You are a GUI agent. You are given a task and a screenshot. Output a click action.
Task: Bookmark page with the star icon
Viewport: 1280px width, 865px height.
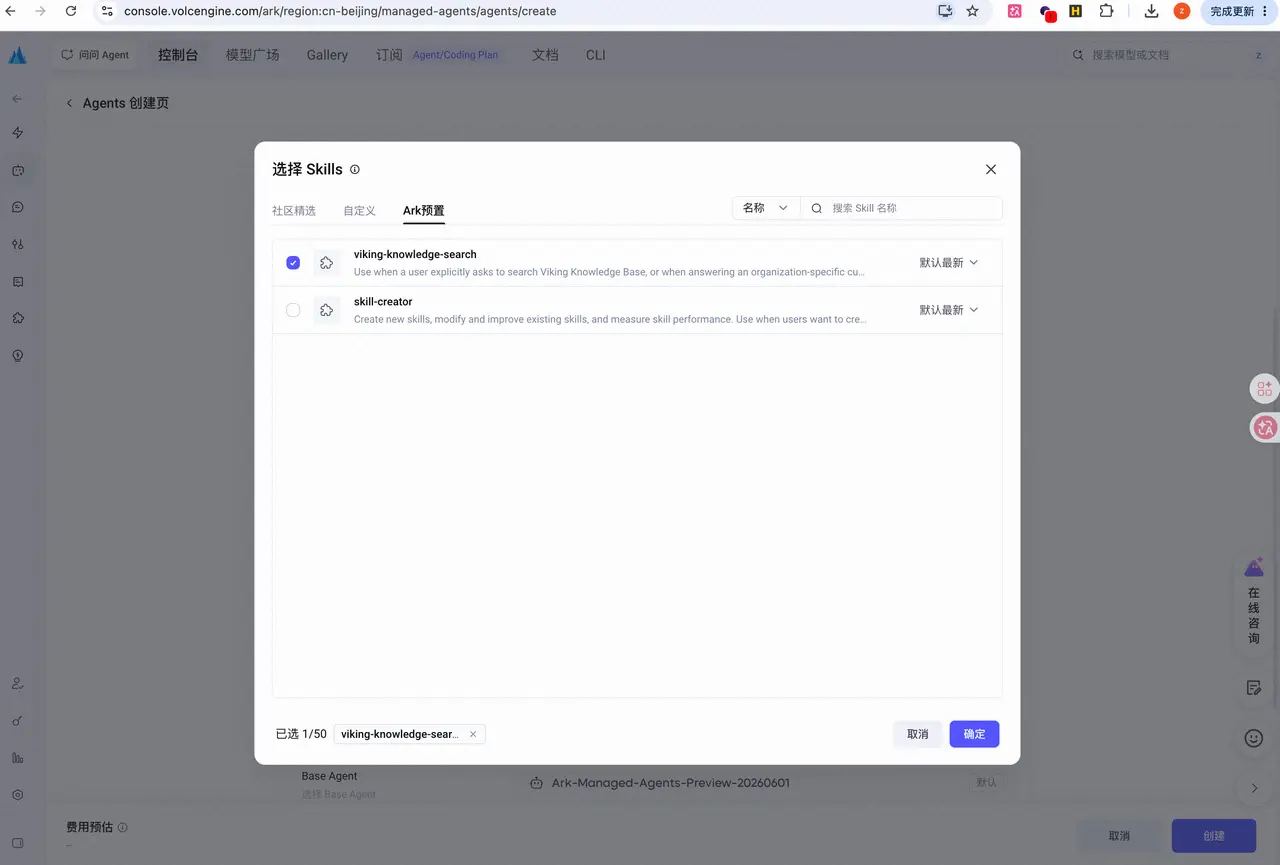coord(972,11)
